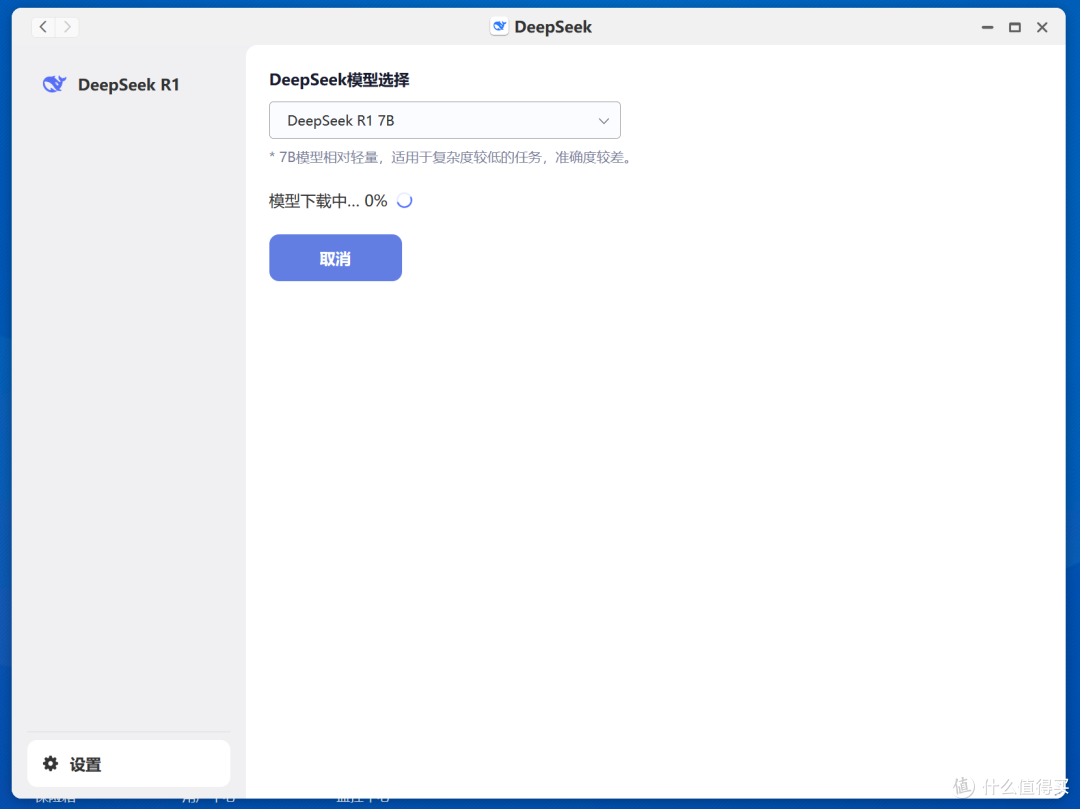Go forward with the right arrow
Viewport: 1080px width, 809px height.
point(67,27)
